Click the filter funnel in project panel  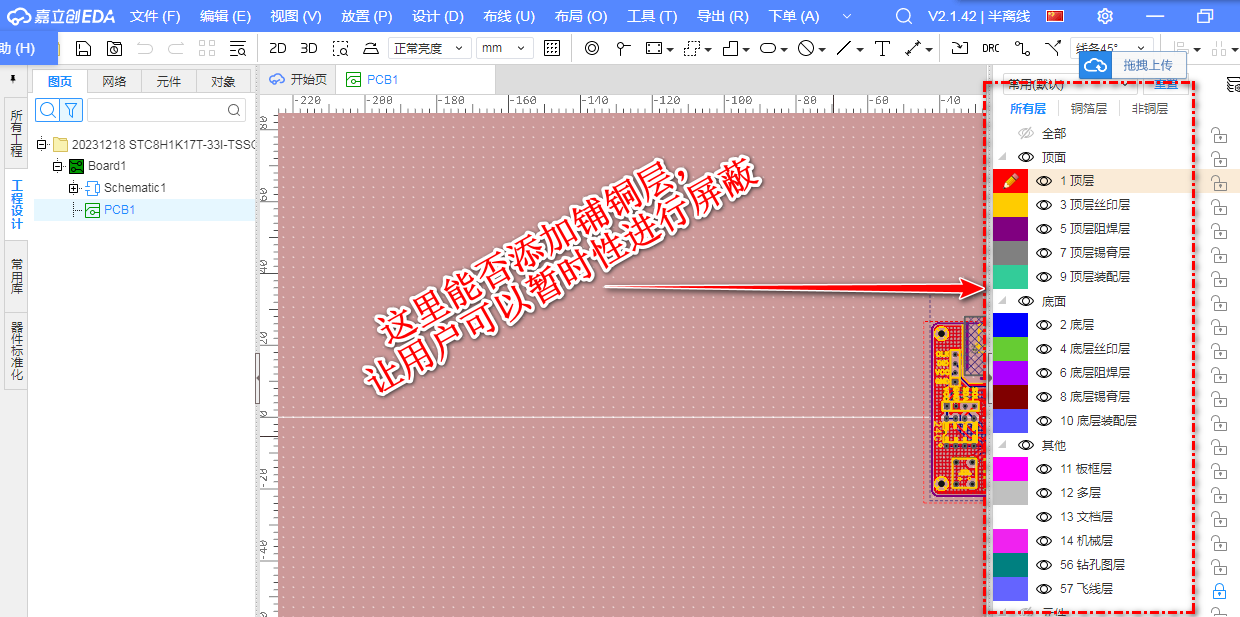(x=72, y=110)
